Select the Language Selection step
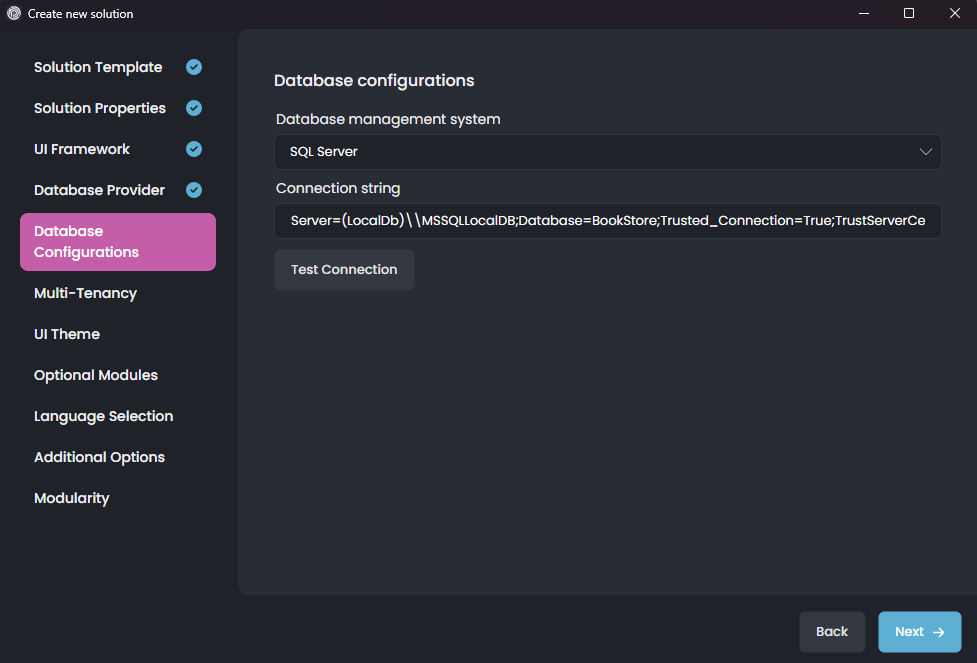Image resolution: width=977 pixels, height=663 pixels. [x=103, y=415]
